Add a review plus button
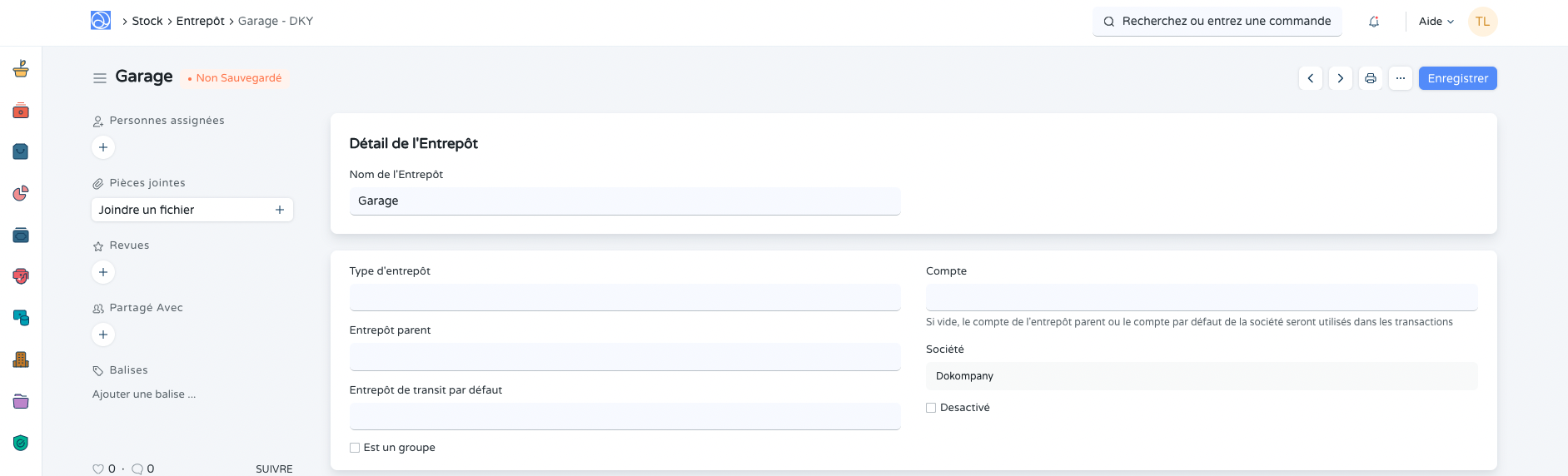 (x=103, y=272)
